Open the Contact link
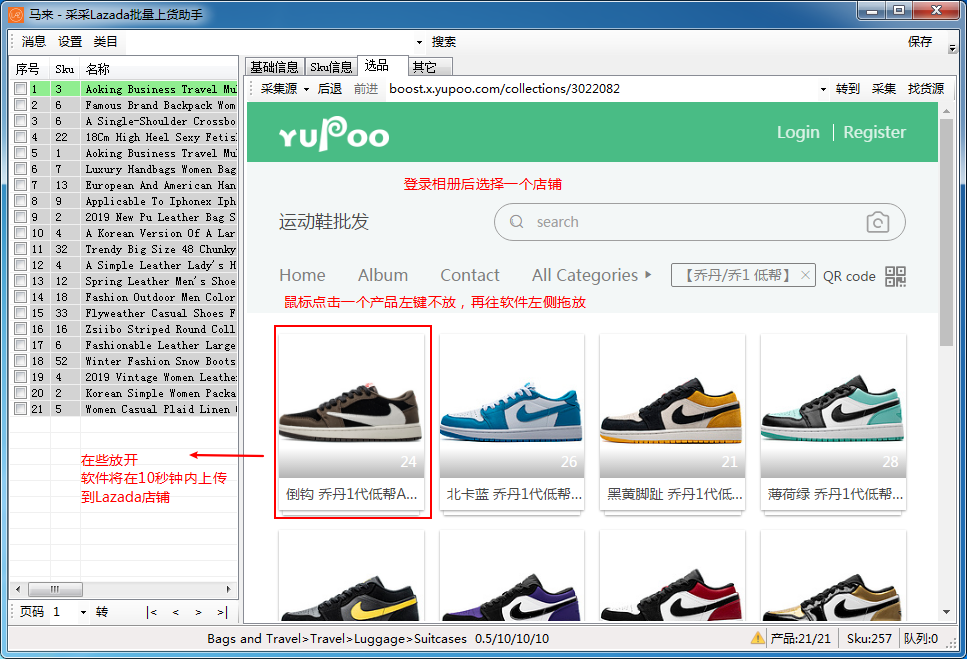 [470, 275]
